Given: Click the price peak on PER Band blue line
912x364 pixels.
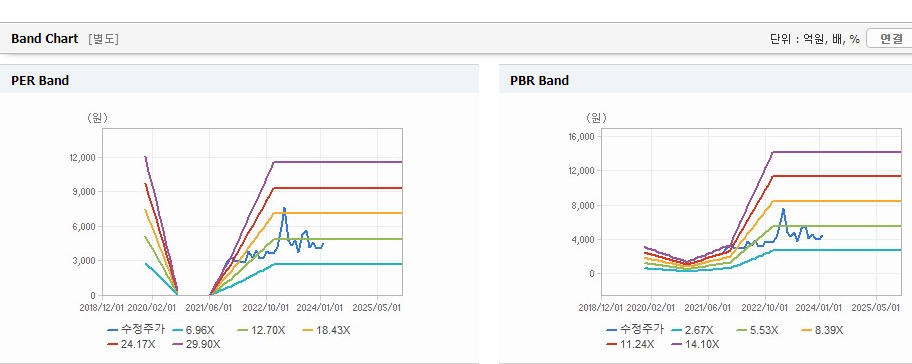Looking at the screenshot, I should (284, 208).
